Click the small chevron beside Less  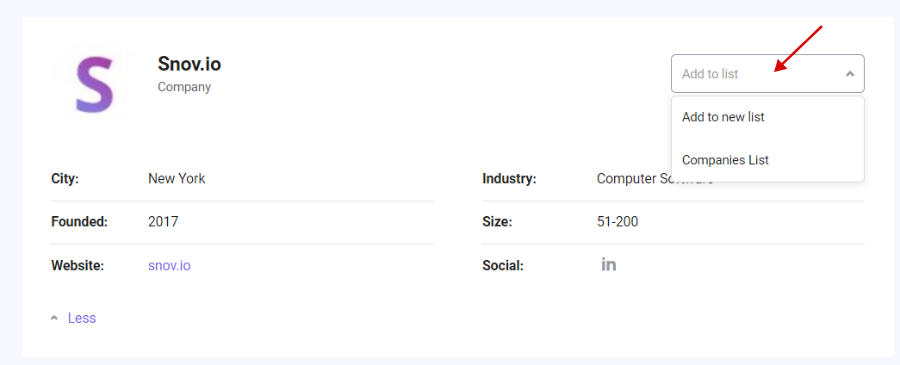[x=55, y=318]
